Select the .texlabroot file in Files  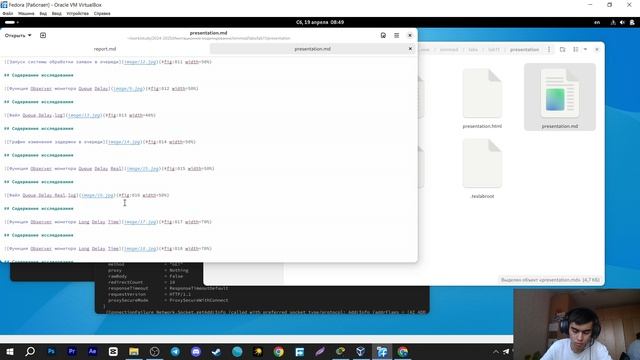482,169
